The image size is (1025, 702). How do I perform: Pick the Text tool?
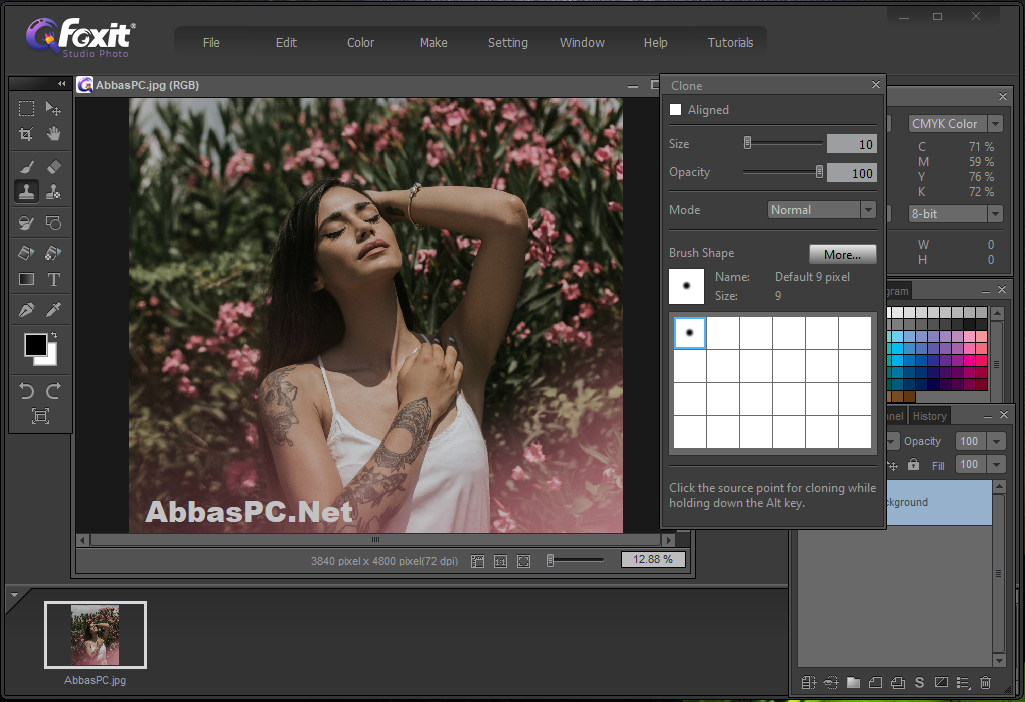click(54, 280)
